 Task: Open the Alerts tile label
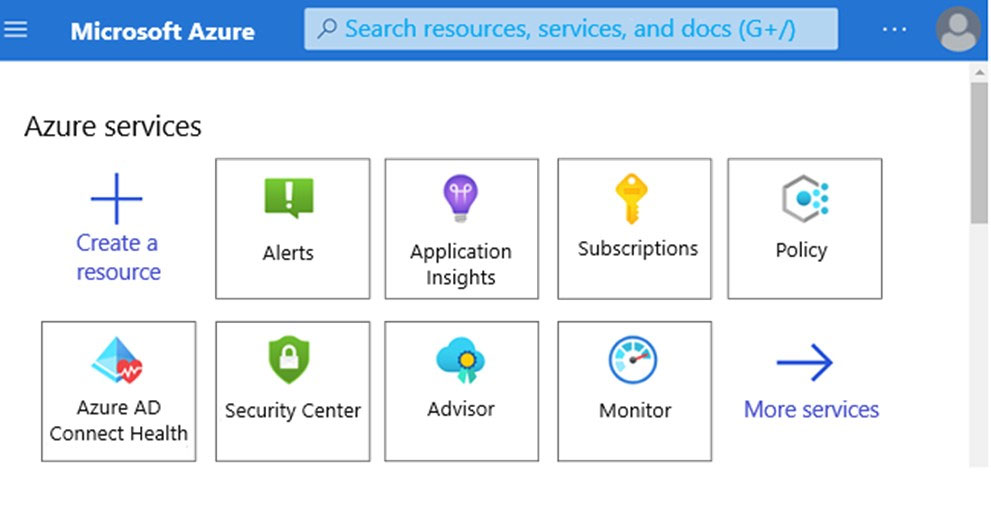[x=288, y=253]
